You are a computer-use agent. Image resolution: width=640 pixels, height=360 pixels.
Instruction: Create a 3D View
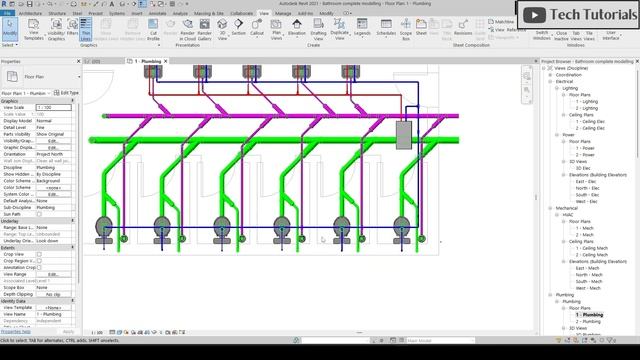tap(222, 29)
